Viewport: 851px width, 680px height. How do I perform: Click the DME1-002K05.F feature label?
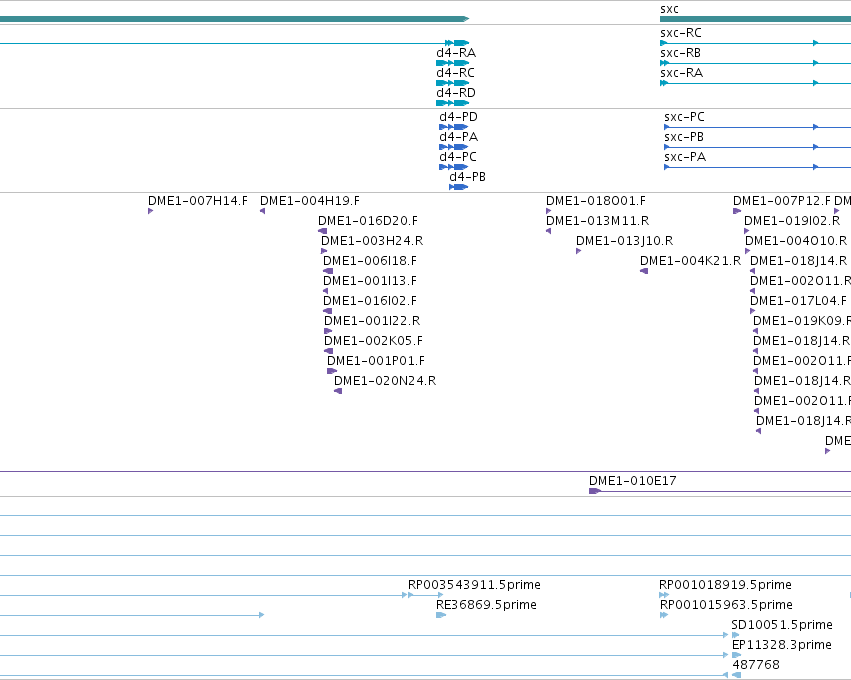coord(373,342)
